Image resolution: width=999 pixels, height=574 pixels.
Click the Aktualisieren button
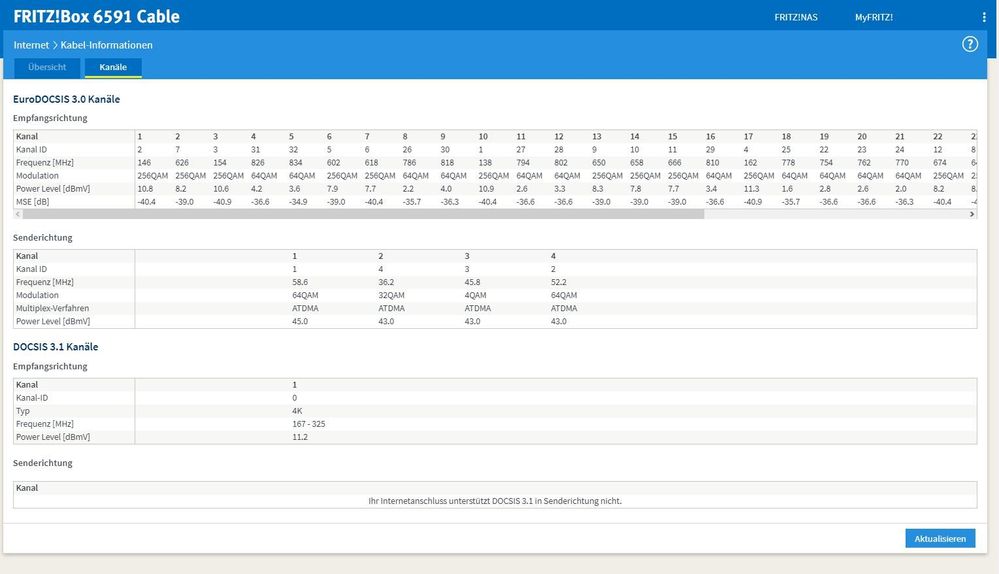pos(940,538)
